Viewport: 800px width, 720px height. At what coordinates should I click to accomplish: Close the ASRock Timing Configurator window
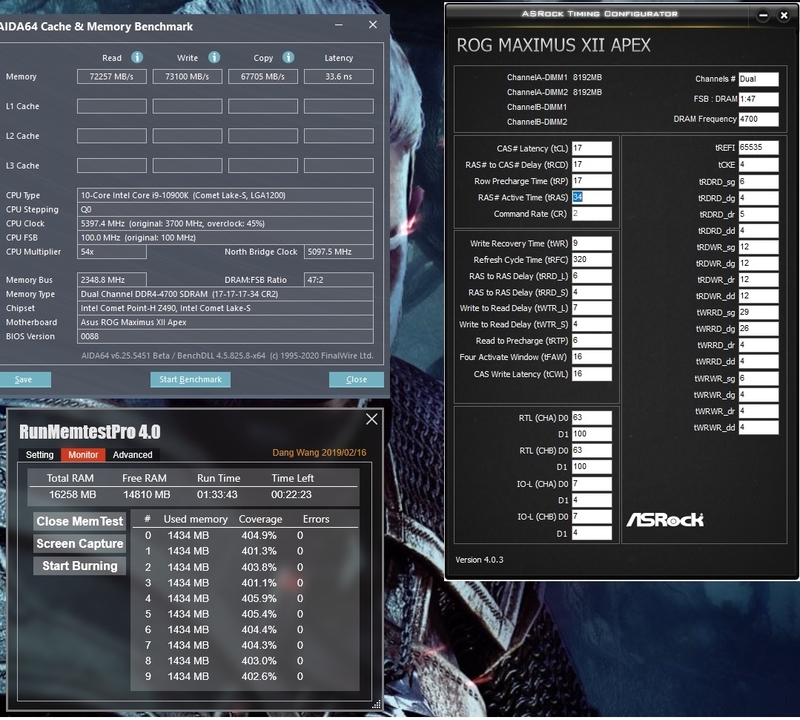(x=784, y=16)
